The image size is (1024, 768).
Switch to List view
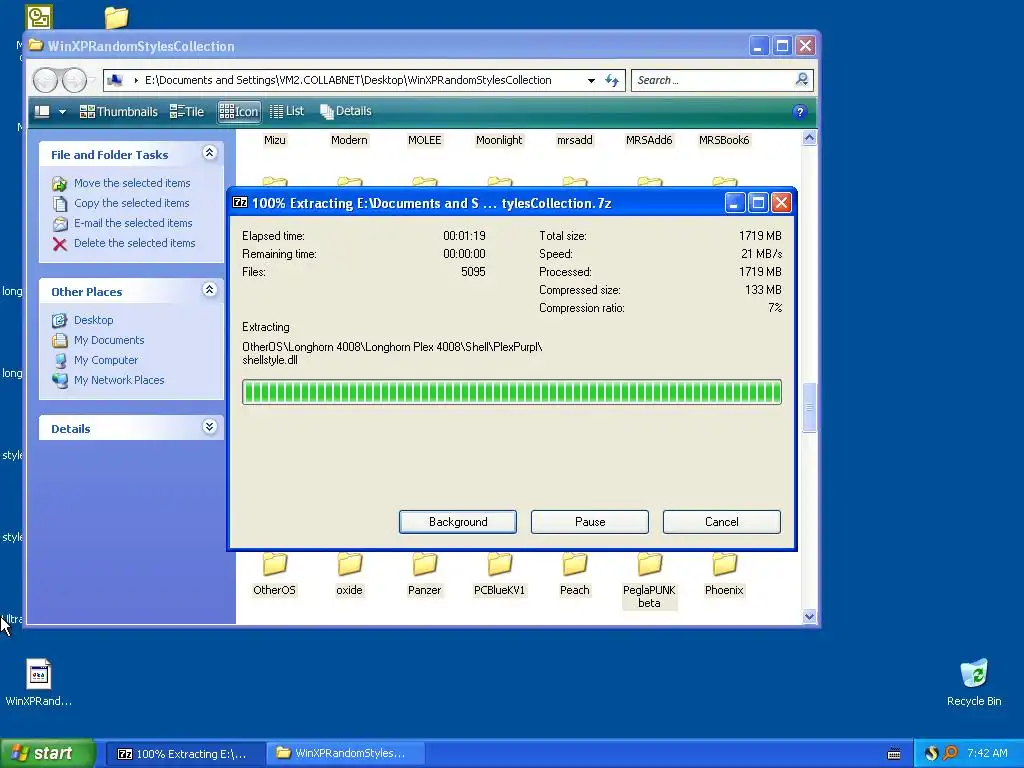287,112
